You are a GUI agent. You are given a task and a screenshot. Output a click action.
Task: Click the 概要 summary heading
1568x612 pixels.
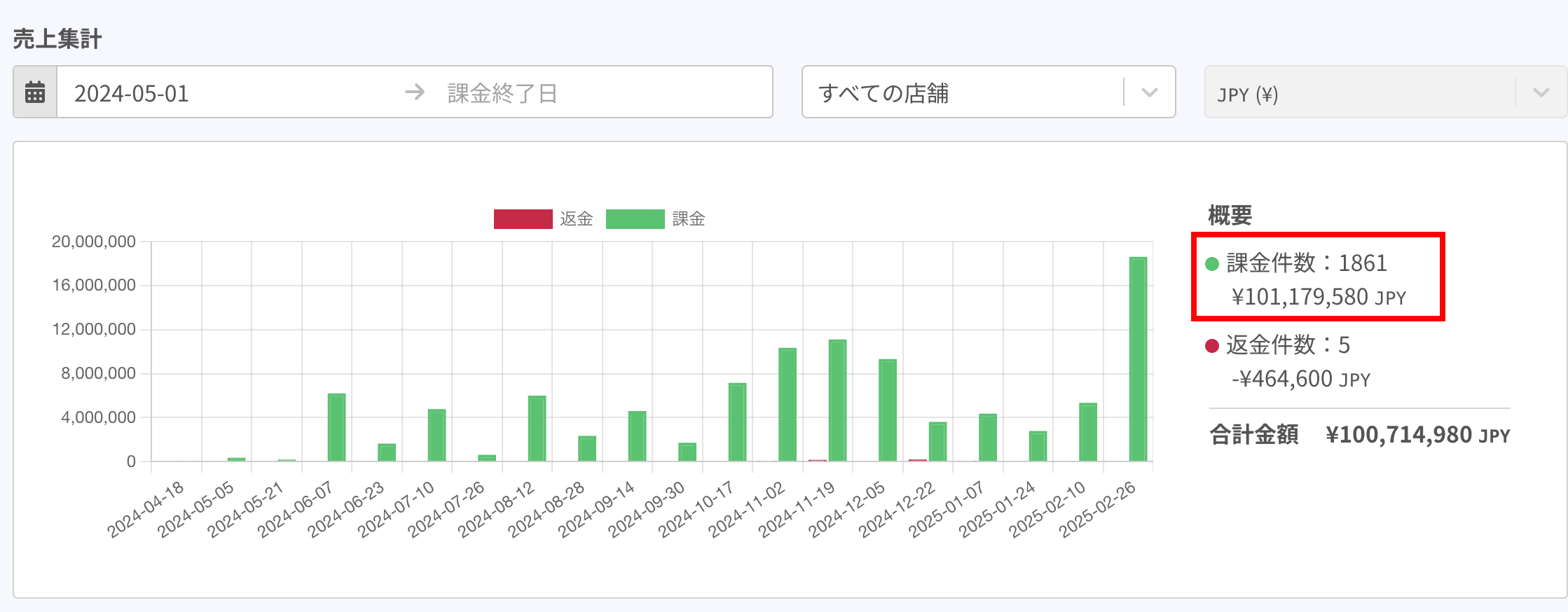click(x=1230, y=215)
